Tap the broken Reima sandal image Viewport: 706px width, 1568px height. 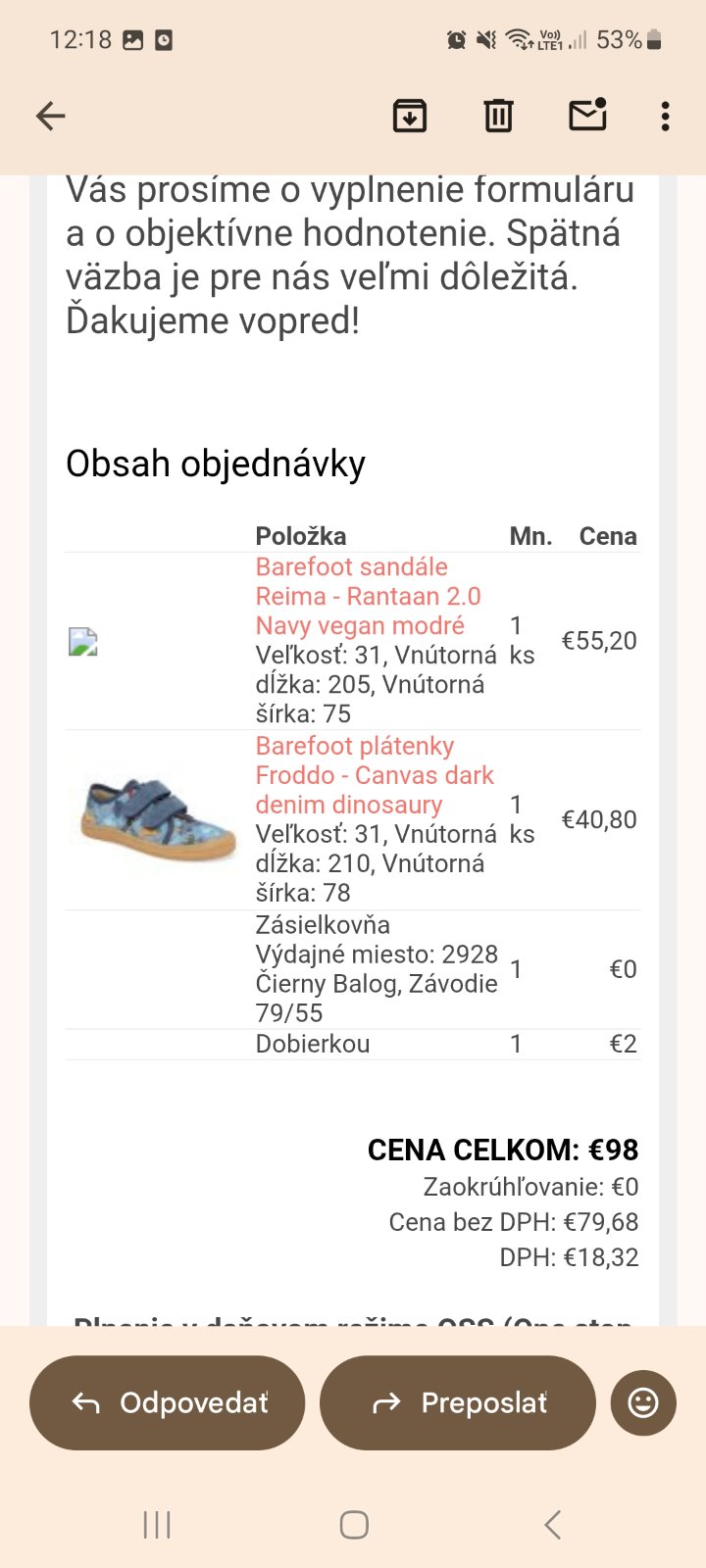pos(83,642)
